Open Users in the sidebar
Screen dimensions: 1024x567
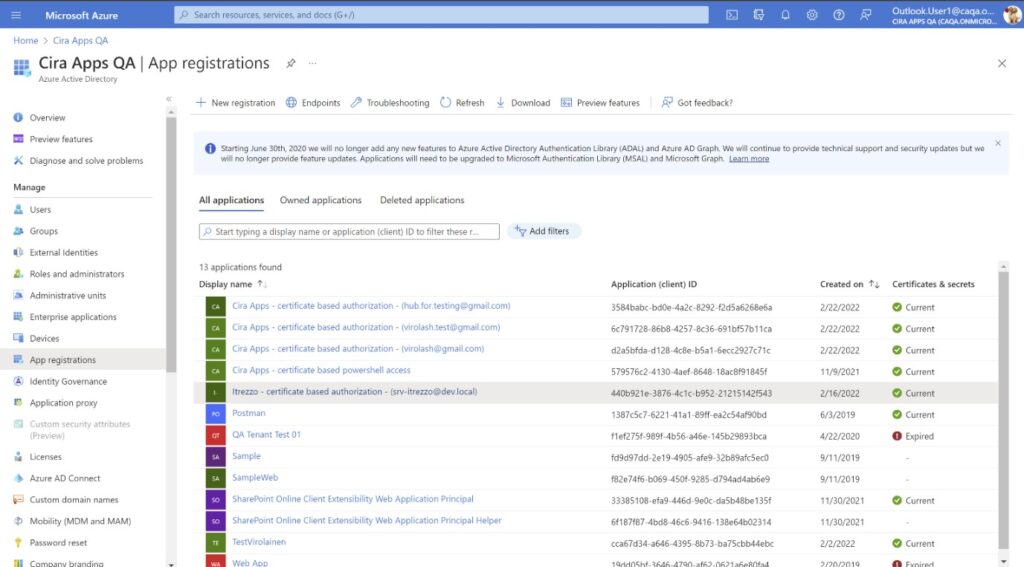[x=40, y=210]
